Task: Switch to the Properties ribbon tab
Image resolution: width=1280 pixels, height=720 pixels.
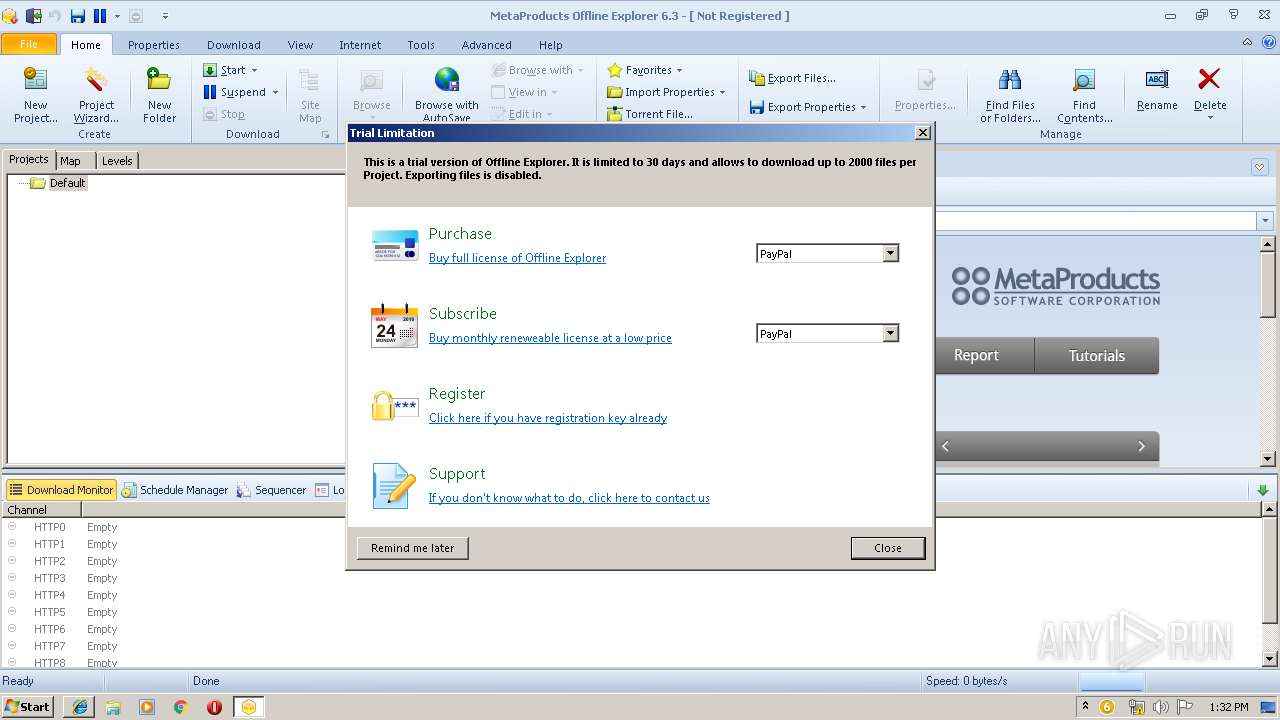Action: click(x=154, y=45)
